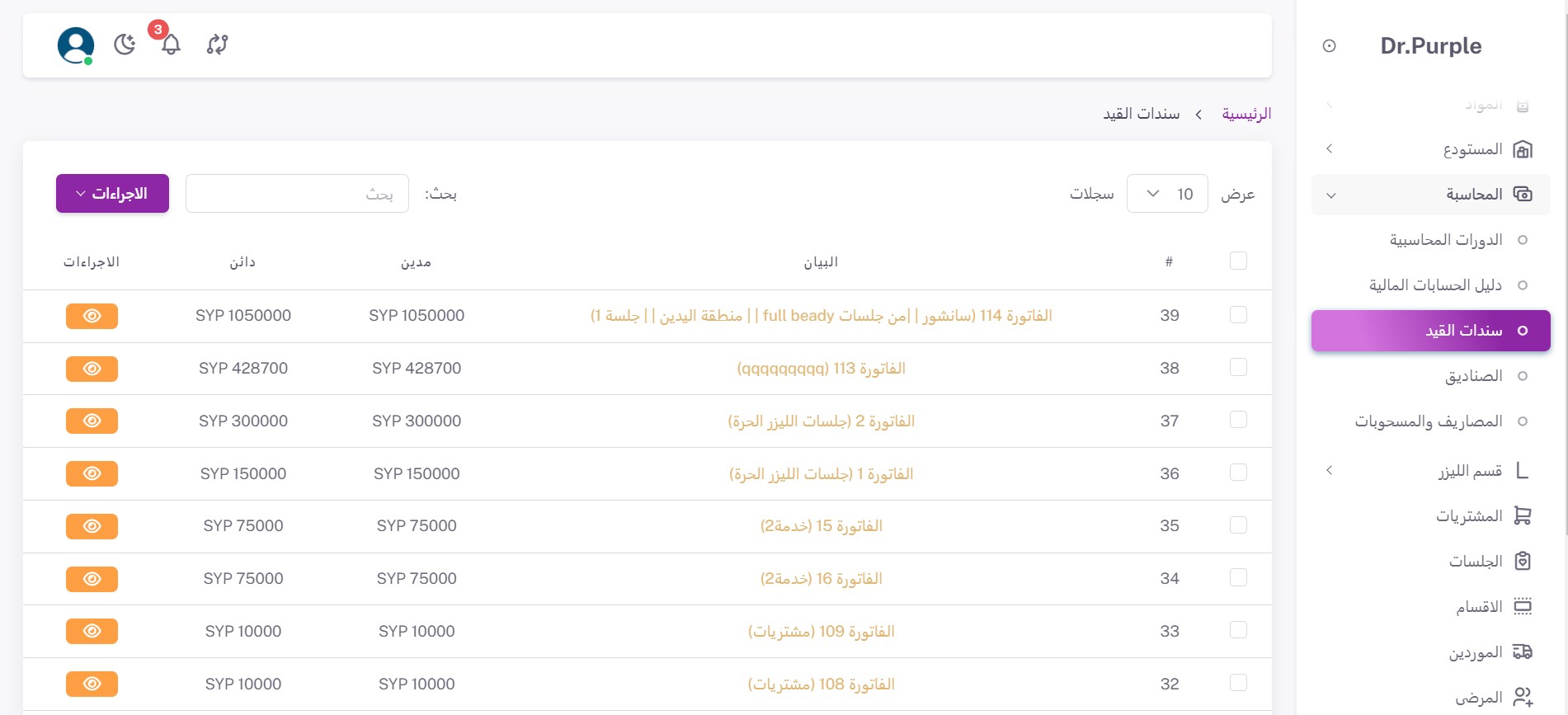
Task: Click the سندات القيد breadcrumb text
Action: click(x=1142, y=114)
